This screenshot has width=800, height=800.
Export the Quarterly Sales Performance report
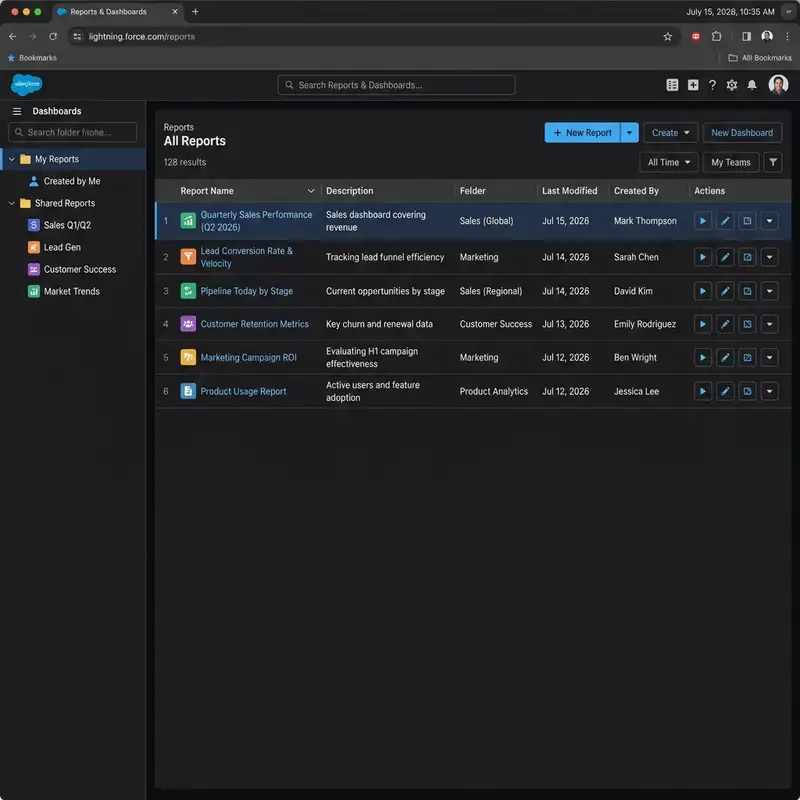(747, 221)
